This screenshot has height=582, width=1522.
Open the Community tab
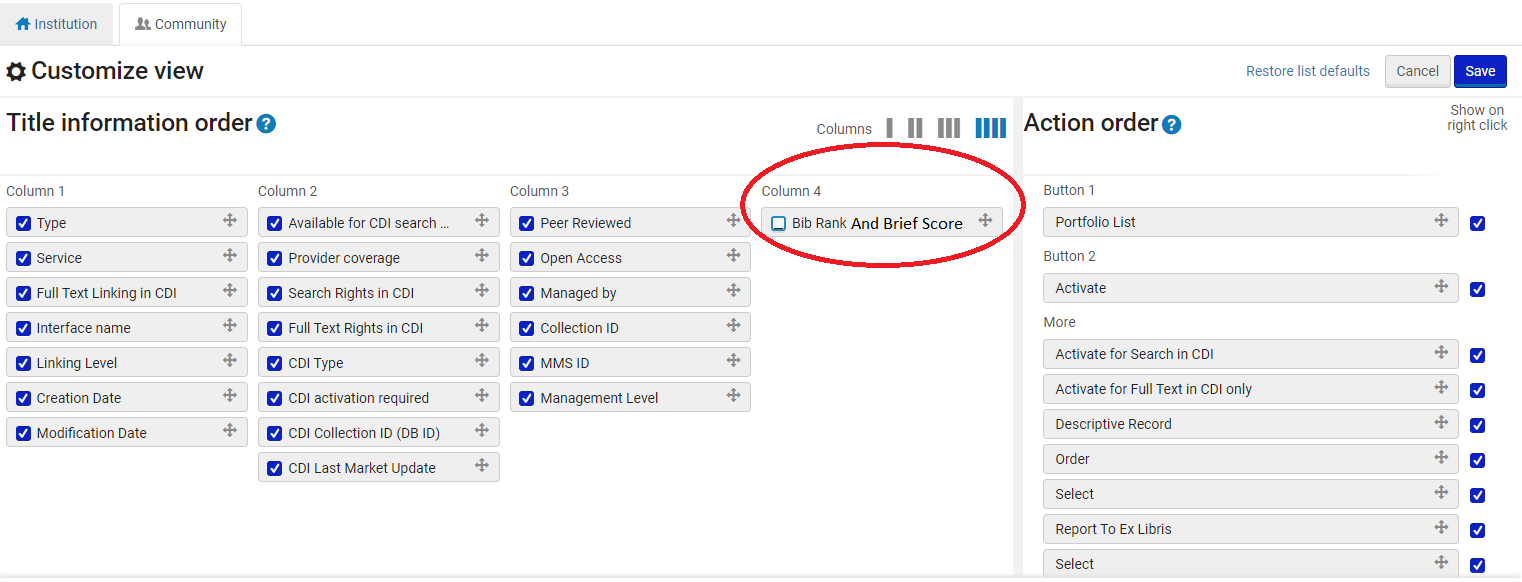181,24
